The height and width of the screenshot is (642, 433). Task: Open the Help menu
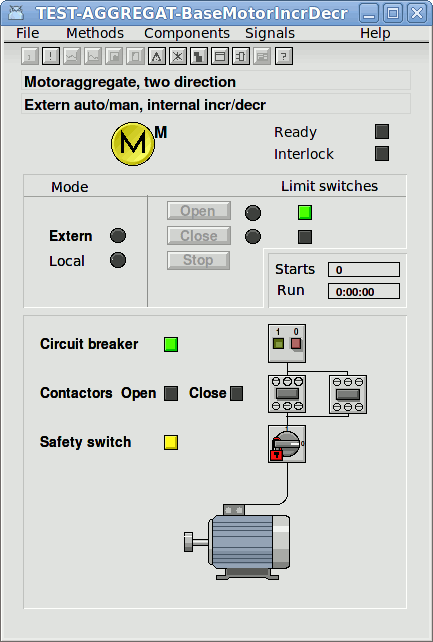coord(375,33)
